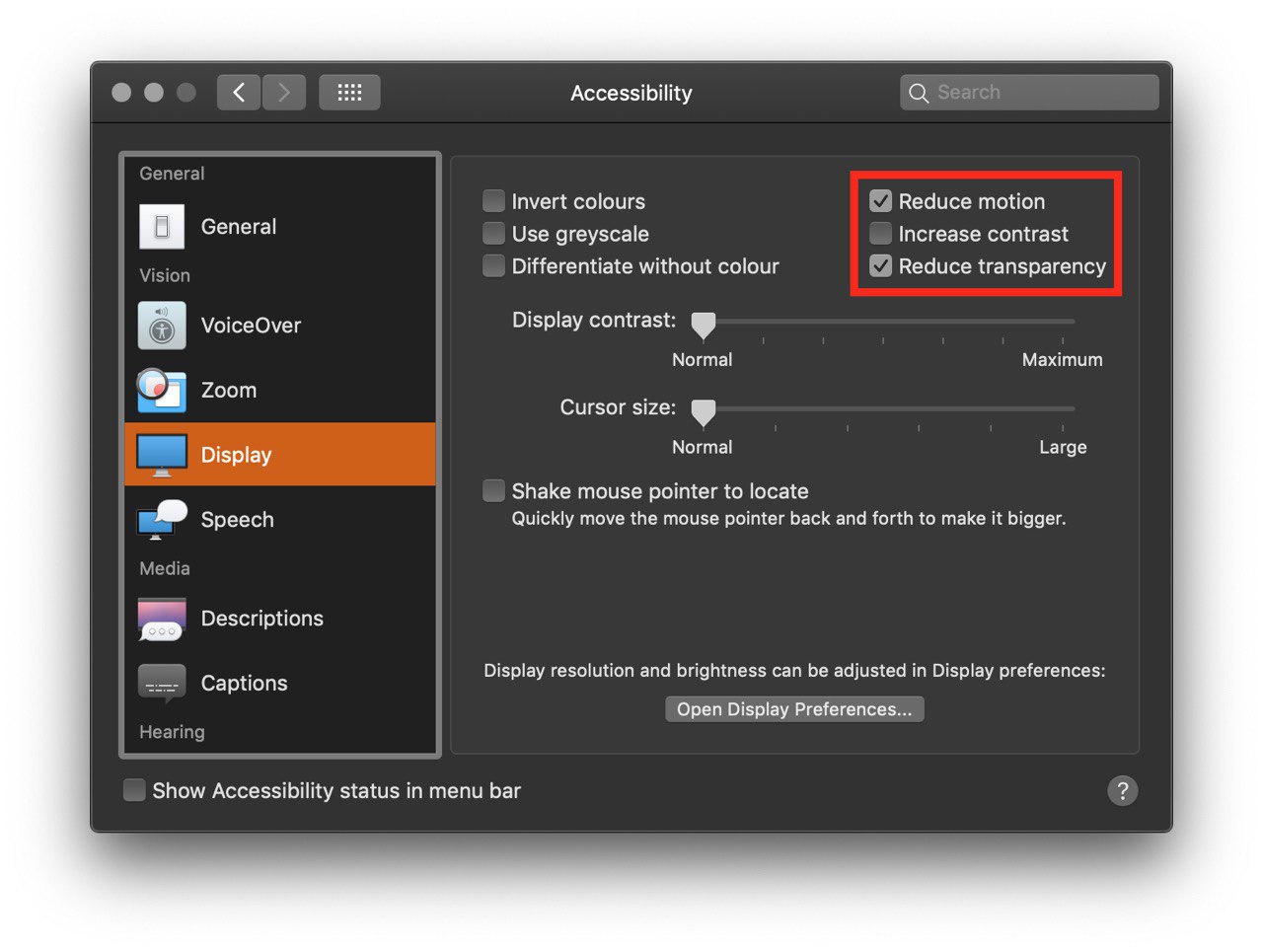Toggle Use greyscale checkbox
Image resolution: width=1263 pixels, height=952 pixels.
pyautogui.click(x=493, y=234)
